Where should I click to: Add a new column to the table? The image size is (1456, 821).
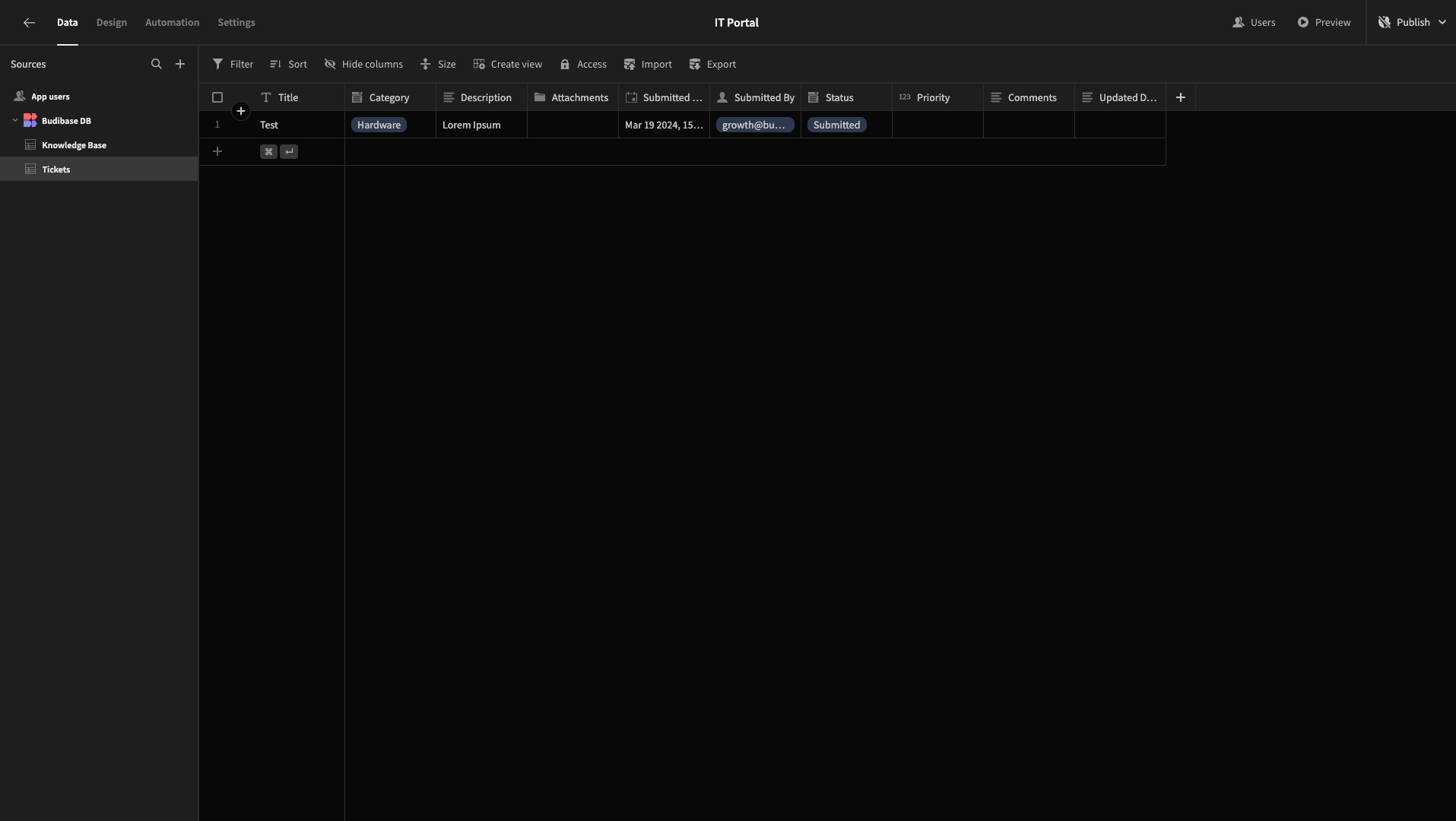(x=1181, y=97)
